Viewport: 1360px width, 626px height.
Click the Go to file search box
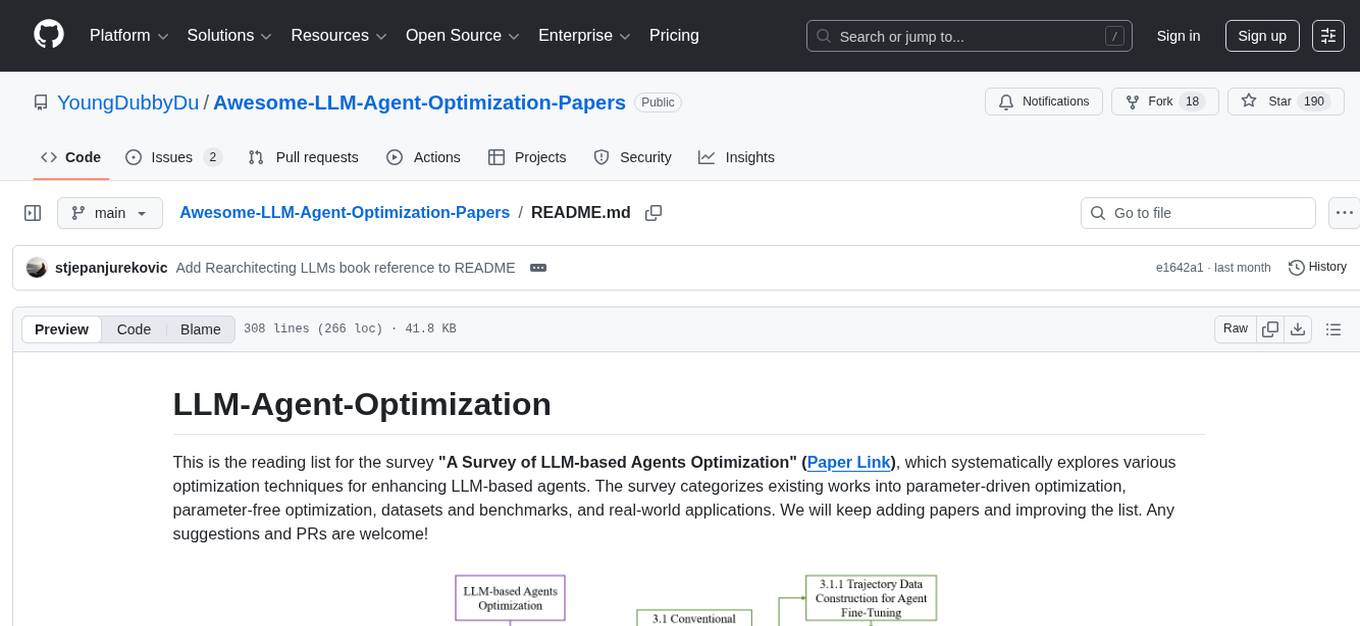[x=1197, y=212]
